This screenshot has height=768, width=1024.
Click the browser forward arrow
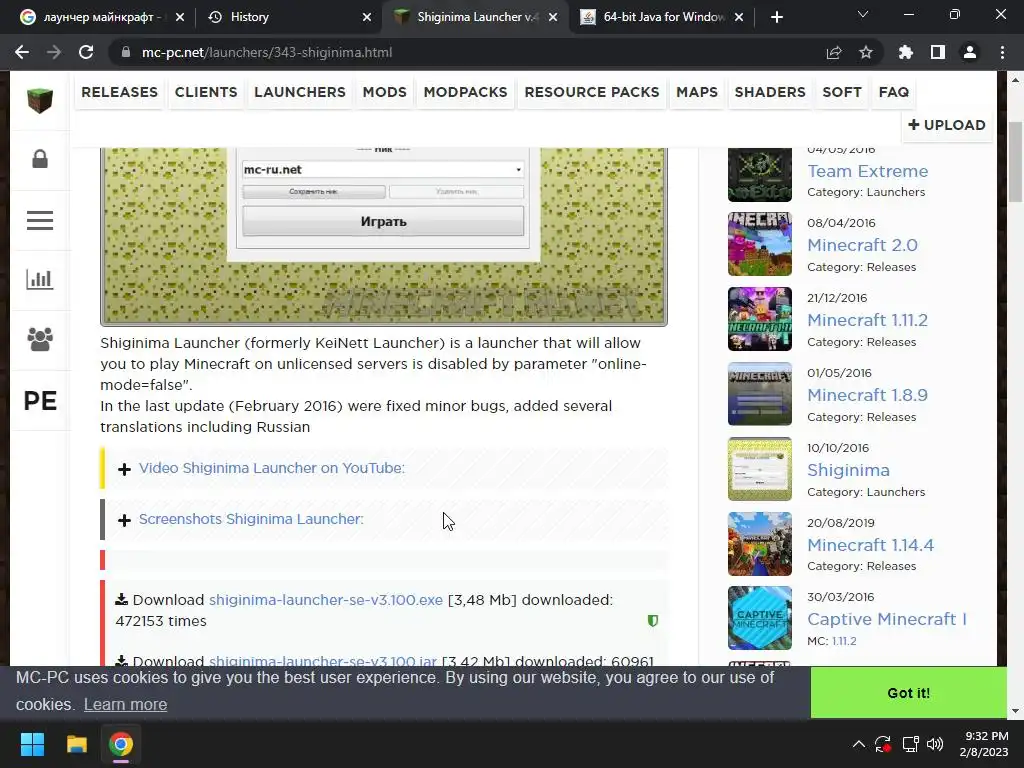click(x=54, y=52)
